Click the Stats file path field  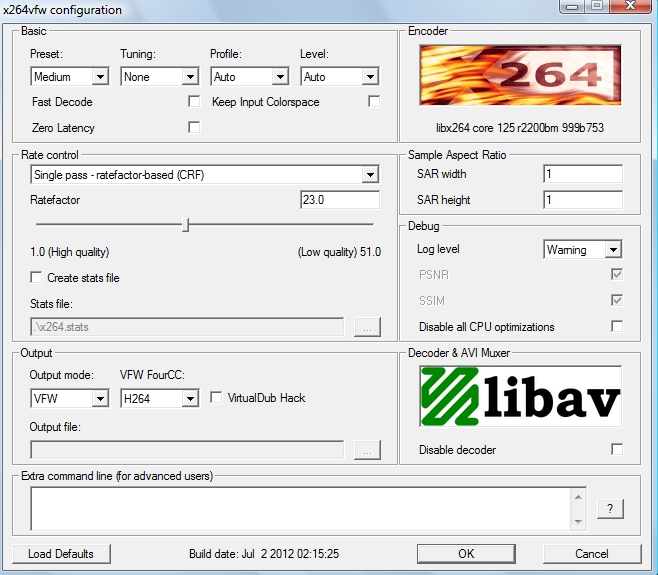tap(187, 327)
